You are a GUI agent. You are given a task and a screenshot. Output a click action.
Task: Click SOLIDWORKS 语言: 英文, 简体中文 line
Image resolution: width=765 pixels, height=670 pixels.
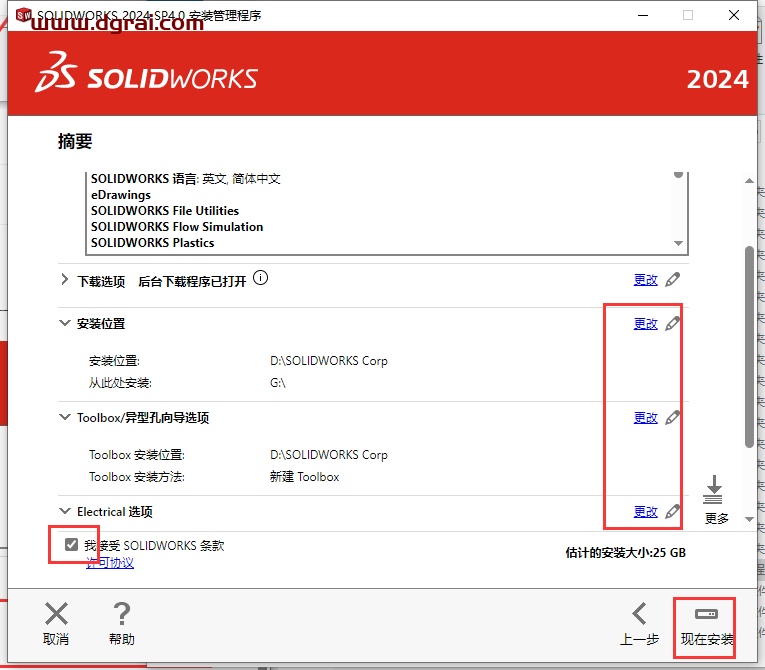pos(186,179)
